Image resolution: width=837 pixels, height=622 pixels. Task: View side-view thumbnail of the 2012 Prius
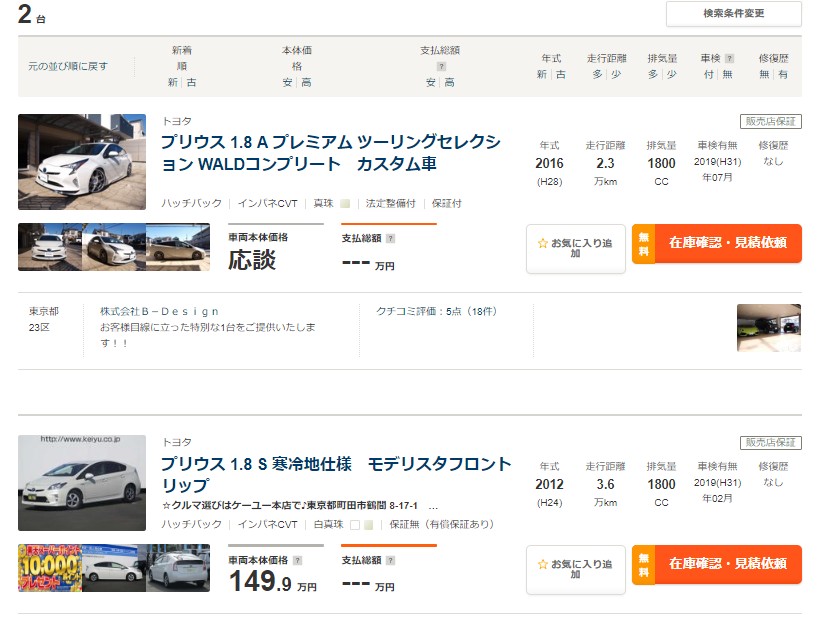pos(114,568)
